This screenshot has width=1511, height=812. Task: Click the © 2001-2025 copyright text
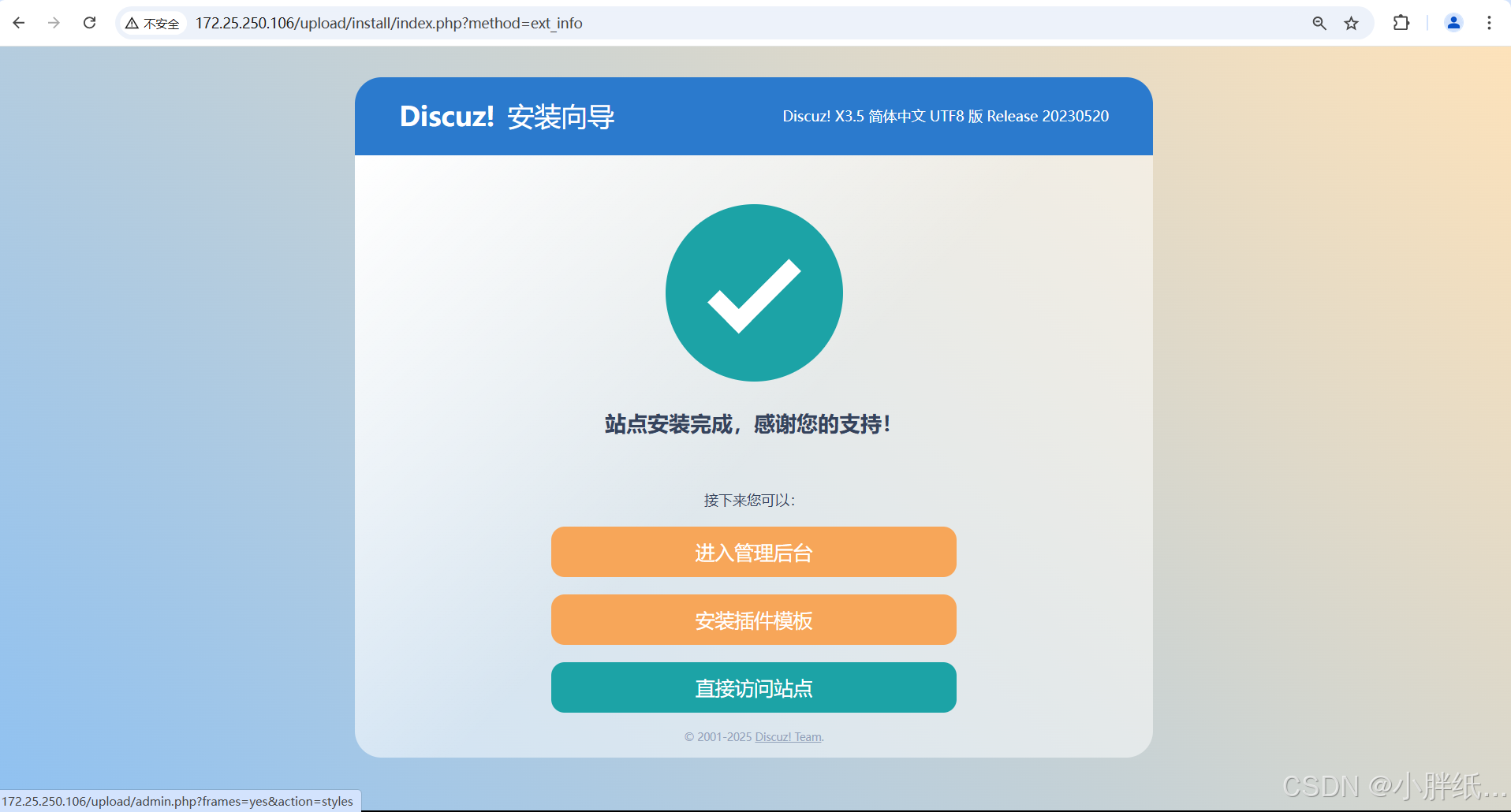718,737
